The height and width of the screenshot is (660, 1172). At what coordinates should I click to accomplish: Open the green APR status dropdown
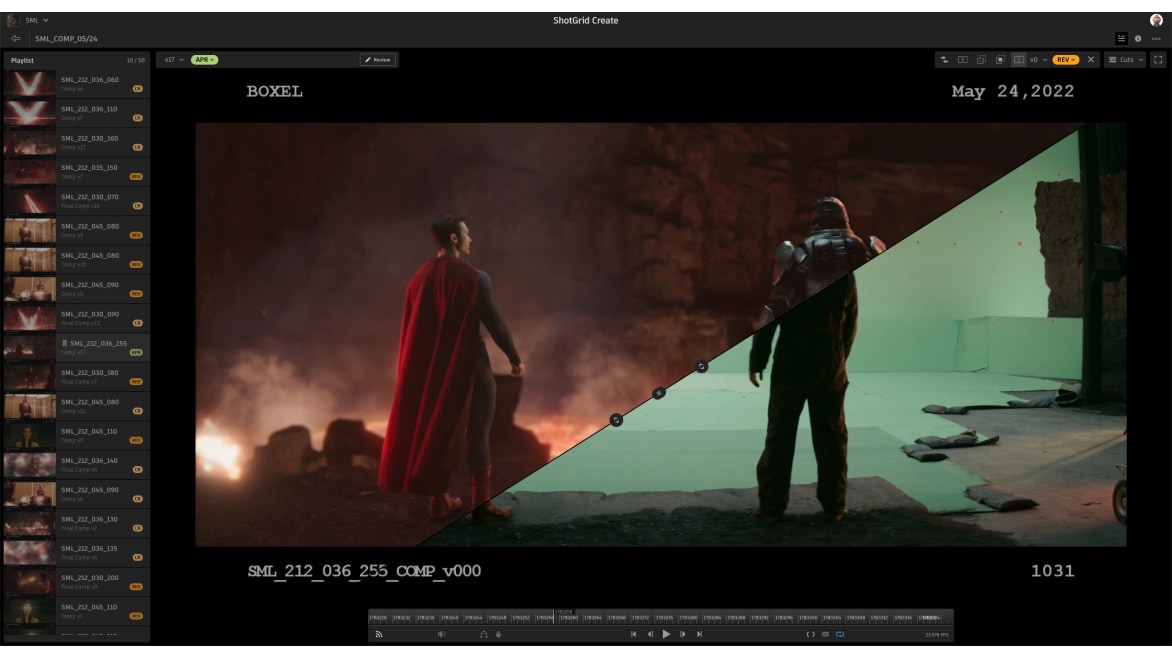click(204, 60)
